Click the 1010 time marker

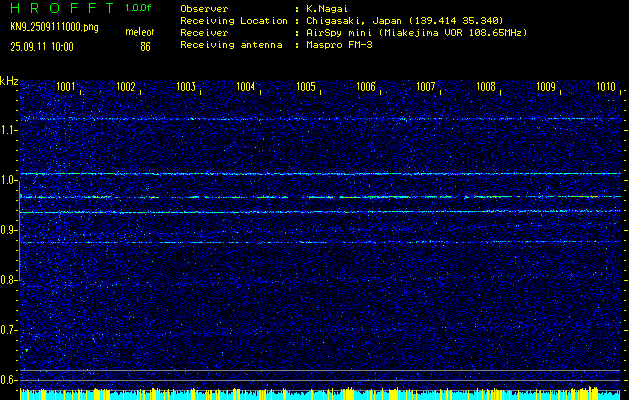click(606, 87)
